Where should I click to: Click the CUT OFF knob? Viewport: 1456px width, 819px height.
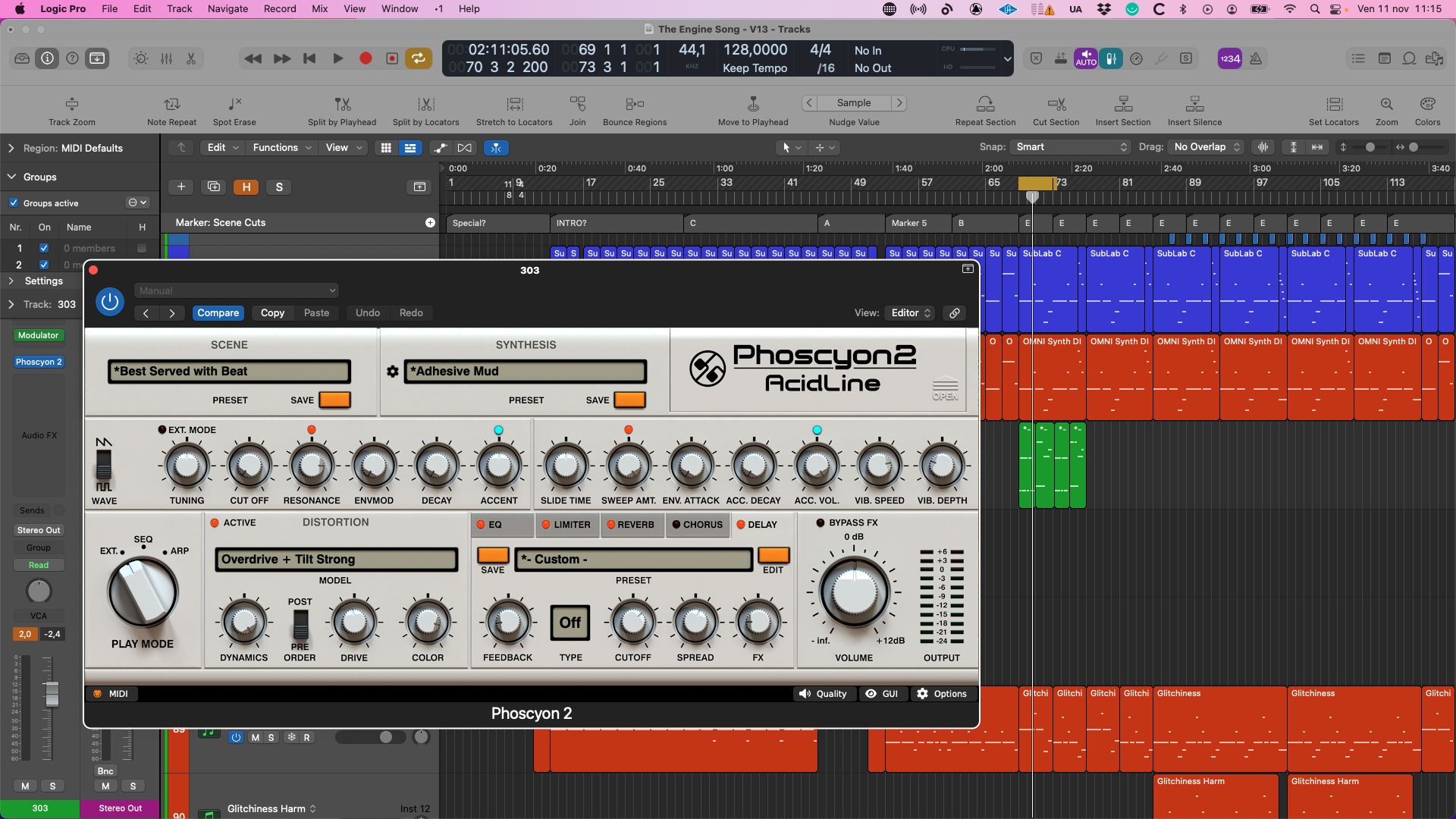coord(249,467)
